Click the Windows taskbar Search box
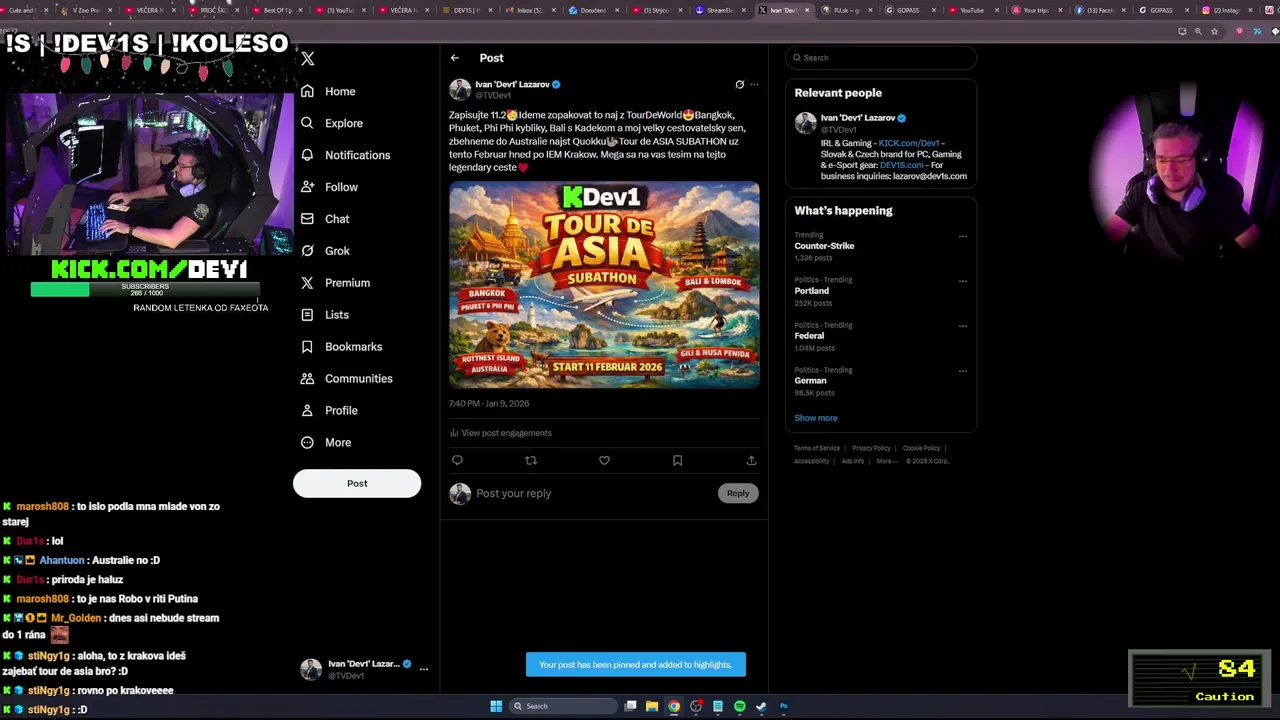 coord(563,706)
